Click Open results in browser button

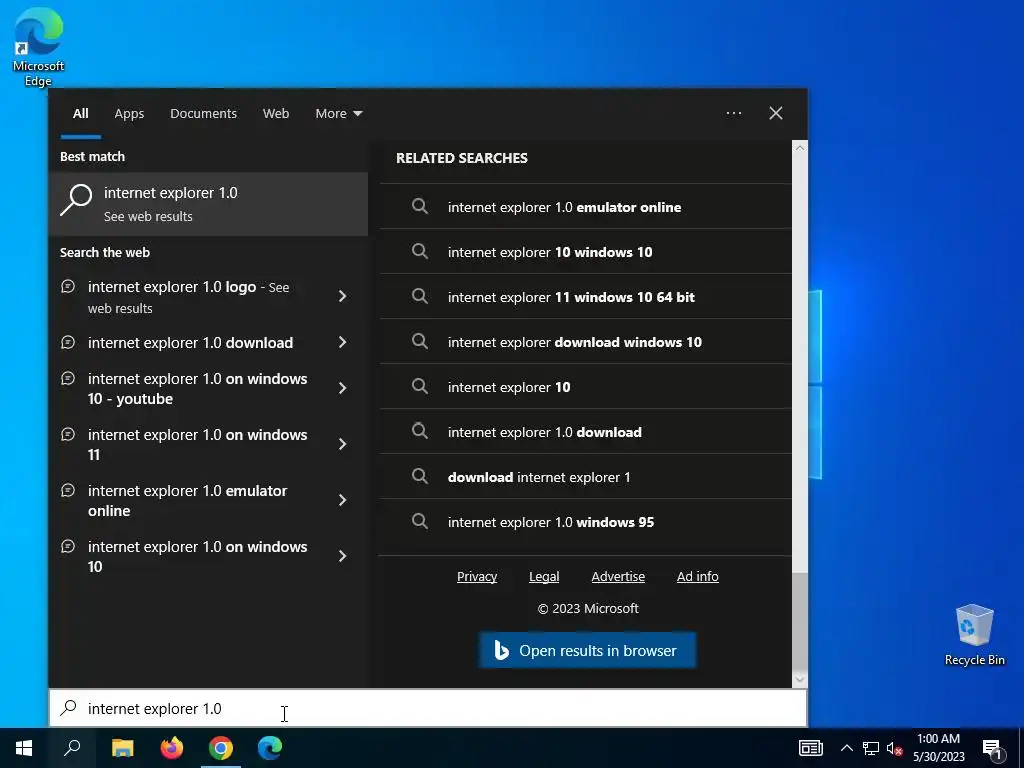[587, 650]
